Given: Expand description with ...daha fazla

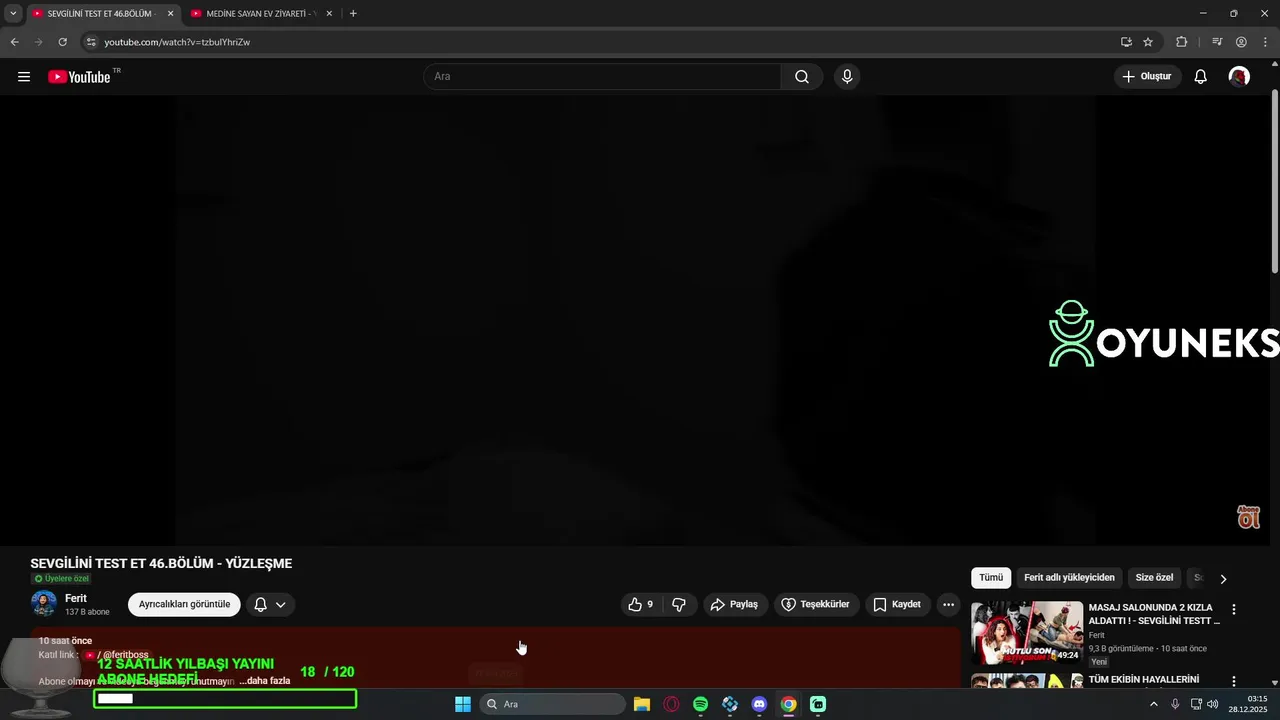Looking at the screenshot, I should tap(264, 681).
